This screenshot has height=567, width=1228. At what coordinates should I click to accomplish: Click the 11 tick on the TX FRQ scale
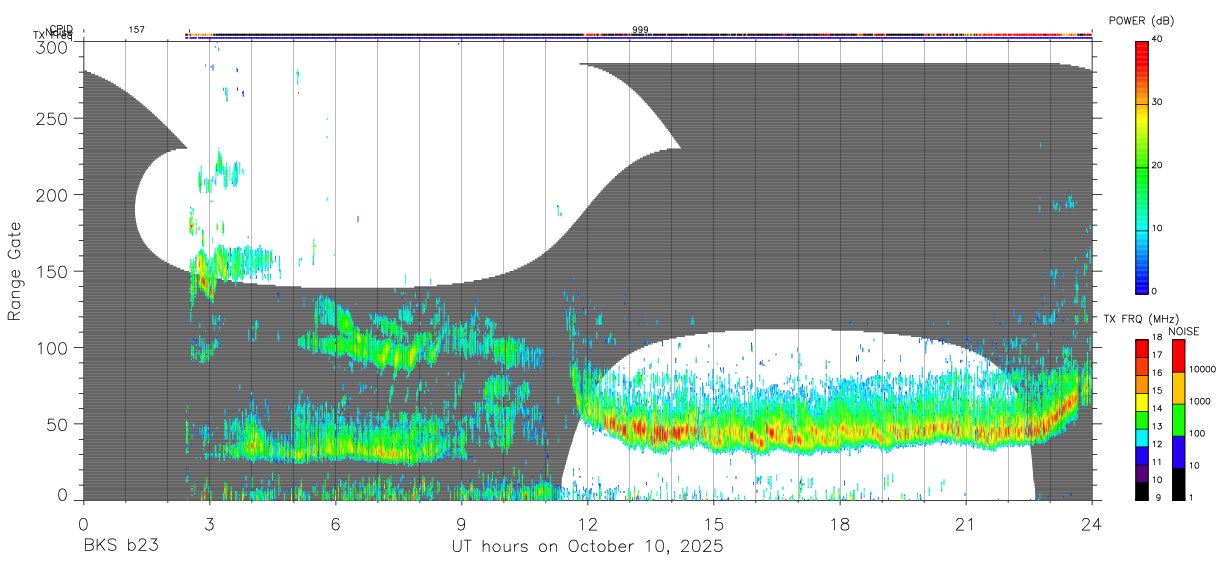click(1158, 461)
